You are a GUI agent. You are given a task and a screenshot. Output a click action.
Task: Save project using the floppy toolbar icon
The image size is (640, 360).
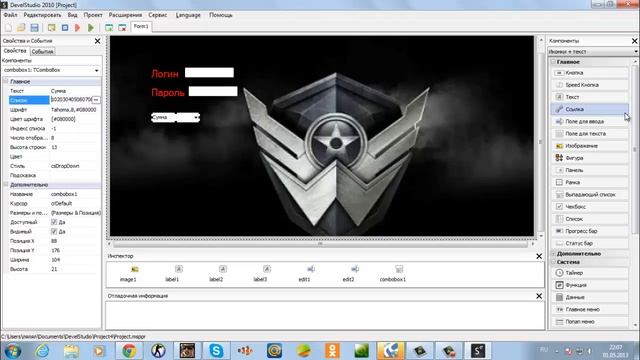[x=34, y=28]
